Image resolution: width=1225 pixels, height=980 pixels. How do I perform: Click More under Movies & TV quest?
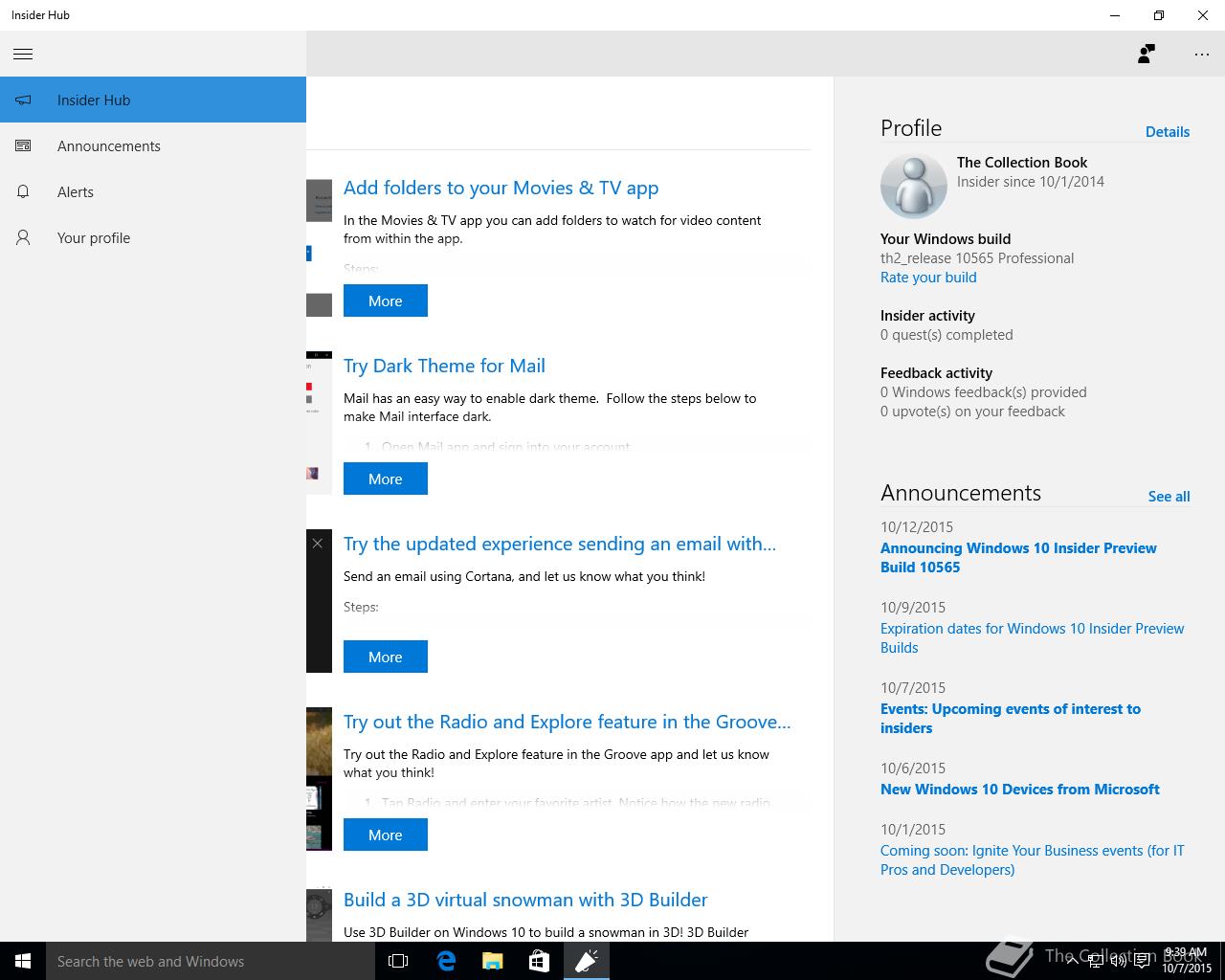tap(386, 301)
